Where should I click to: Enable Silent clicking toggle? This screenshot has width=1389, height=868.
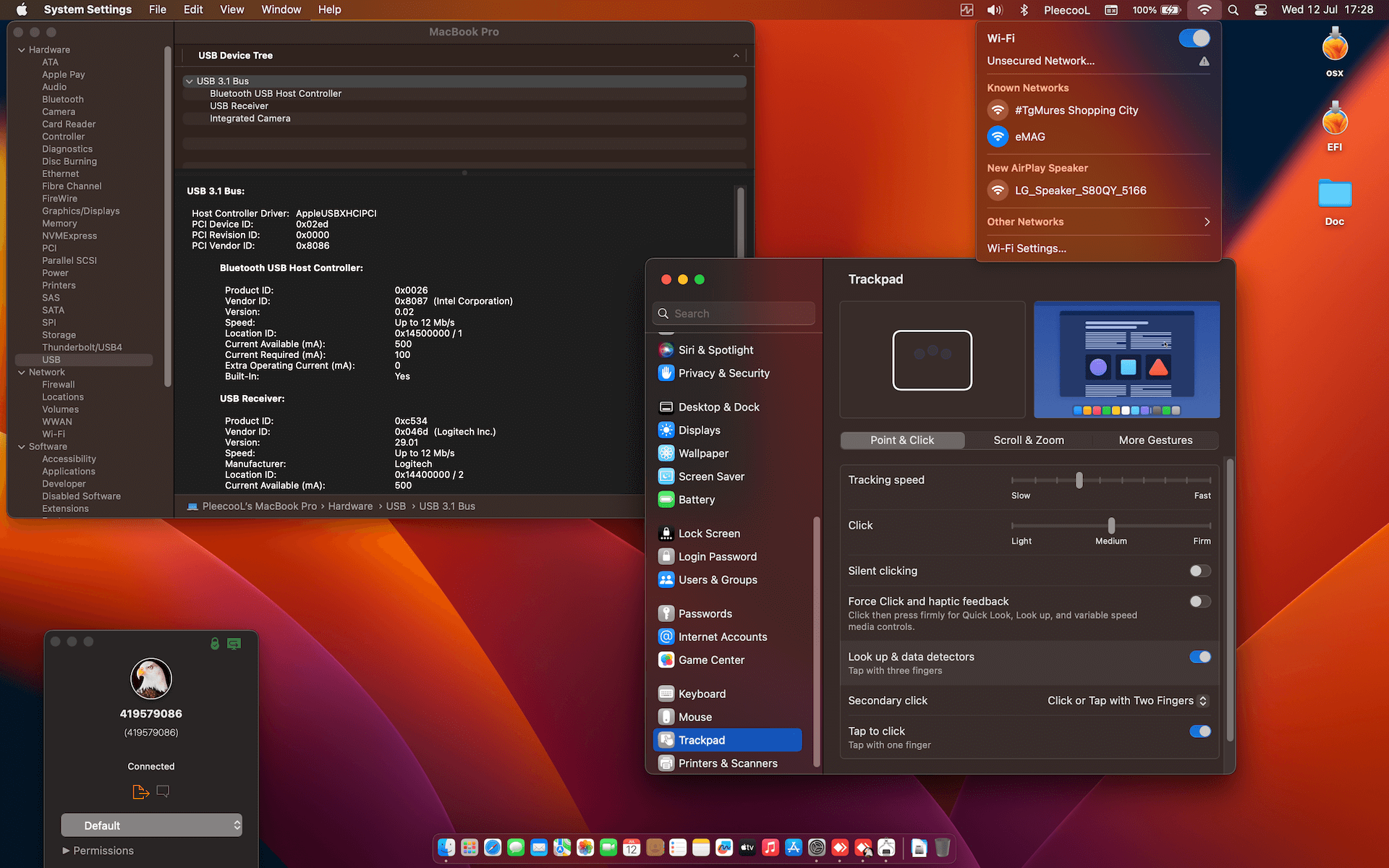[1200, 571]
